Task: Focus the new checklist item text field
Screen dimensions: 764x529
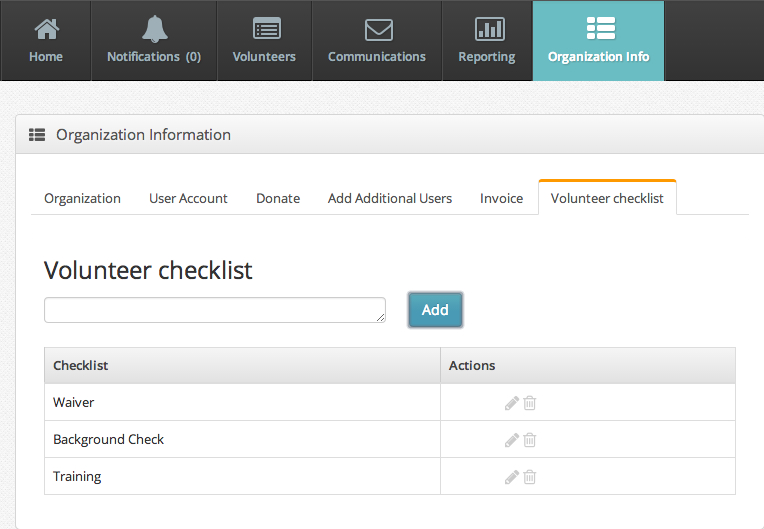Action: (215, 310)
